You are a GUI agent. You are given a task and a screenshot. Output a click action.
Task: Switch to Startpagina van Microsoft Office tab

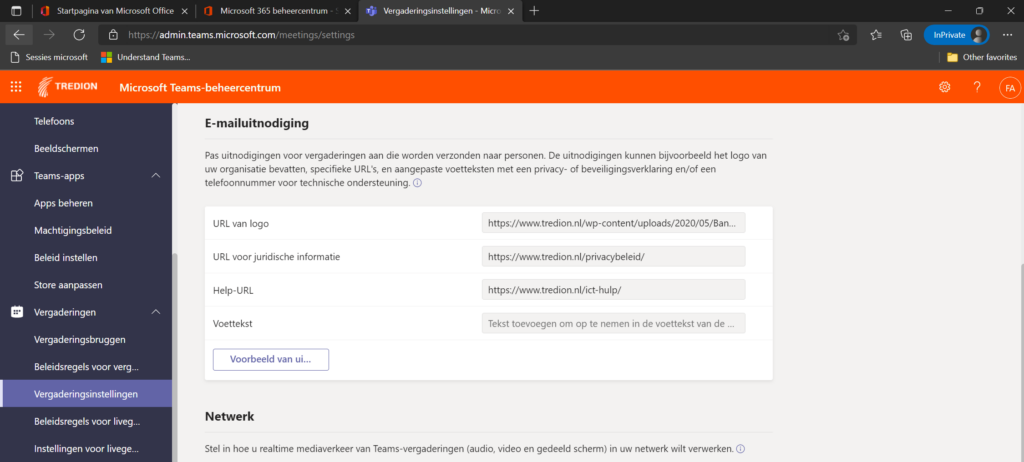[x=114, y=11]
